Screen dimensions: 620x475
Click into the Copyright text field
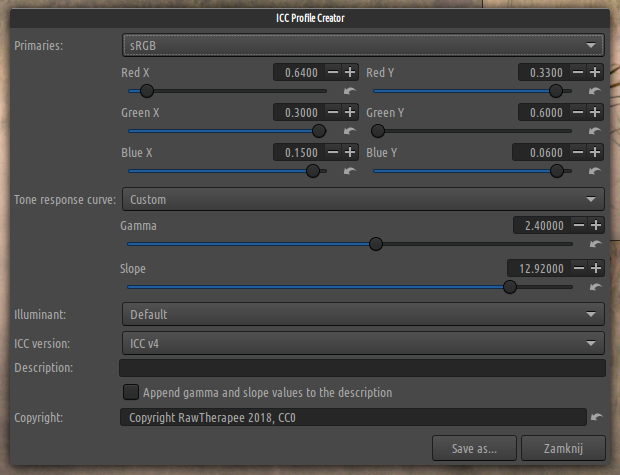click(353, 417)
